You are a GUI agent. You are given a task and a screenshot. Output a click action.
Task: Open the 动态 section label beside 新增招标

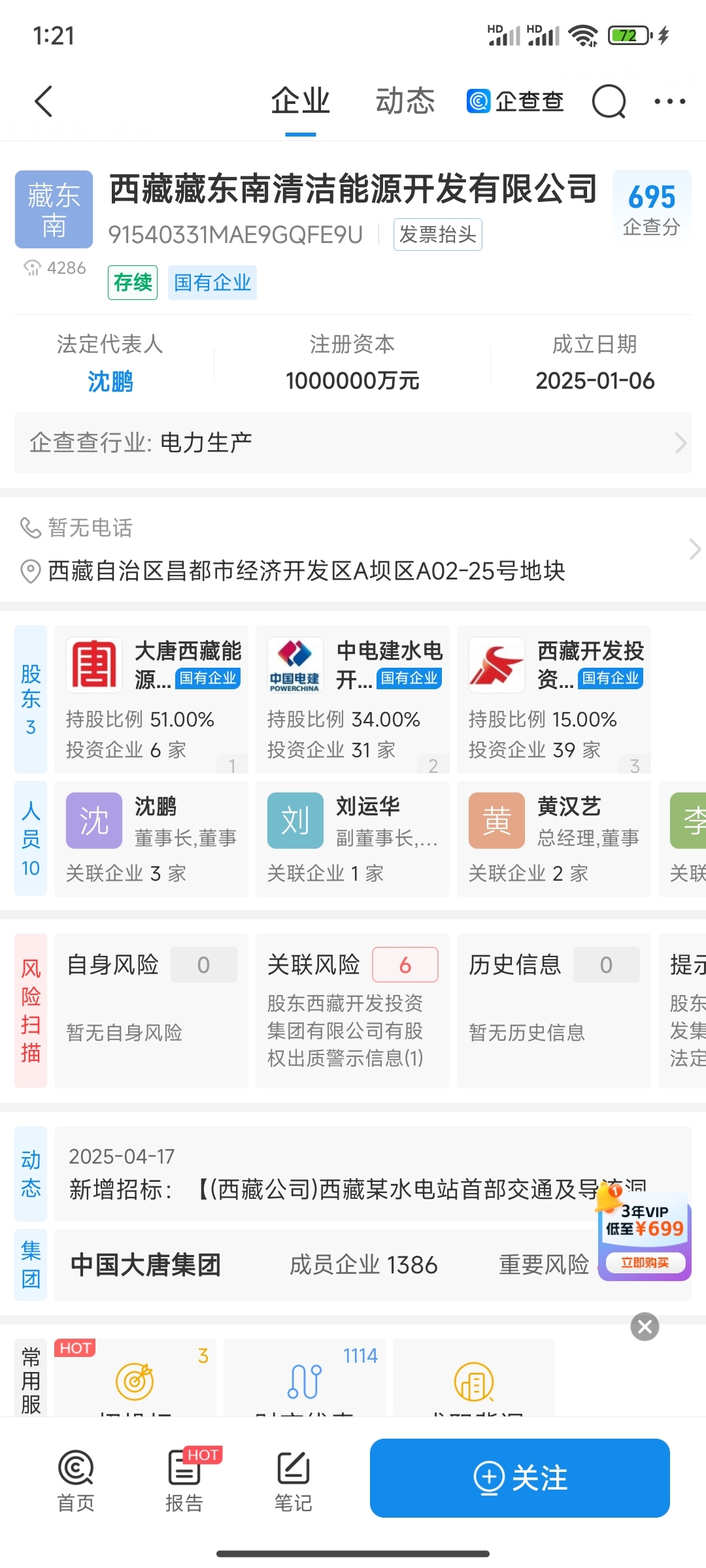[x=31, y=1174]
